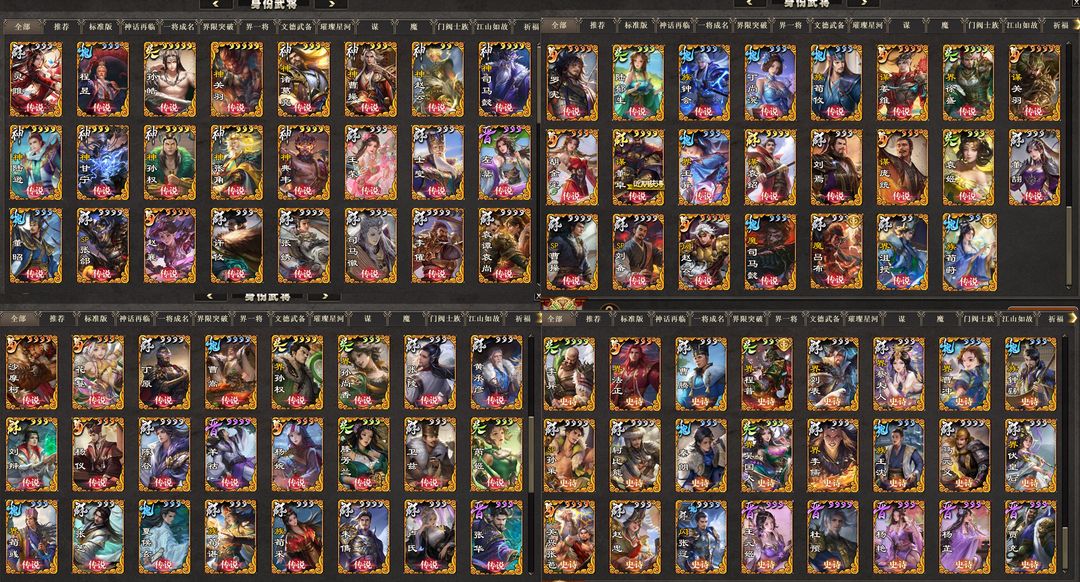
Task: Select the 袁谭袁尚 dual general card
Action: pyautogui.click(x=505, y=246)
